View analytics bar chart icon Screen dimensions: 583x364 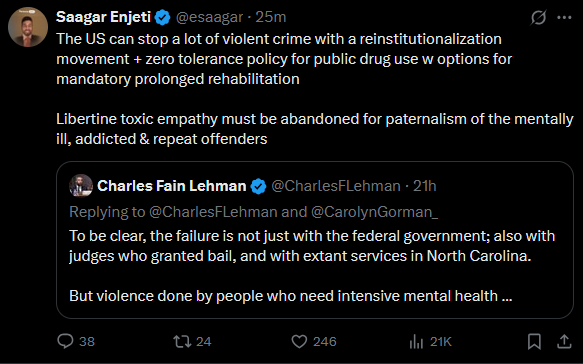click(x=416, y=341)
